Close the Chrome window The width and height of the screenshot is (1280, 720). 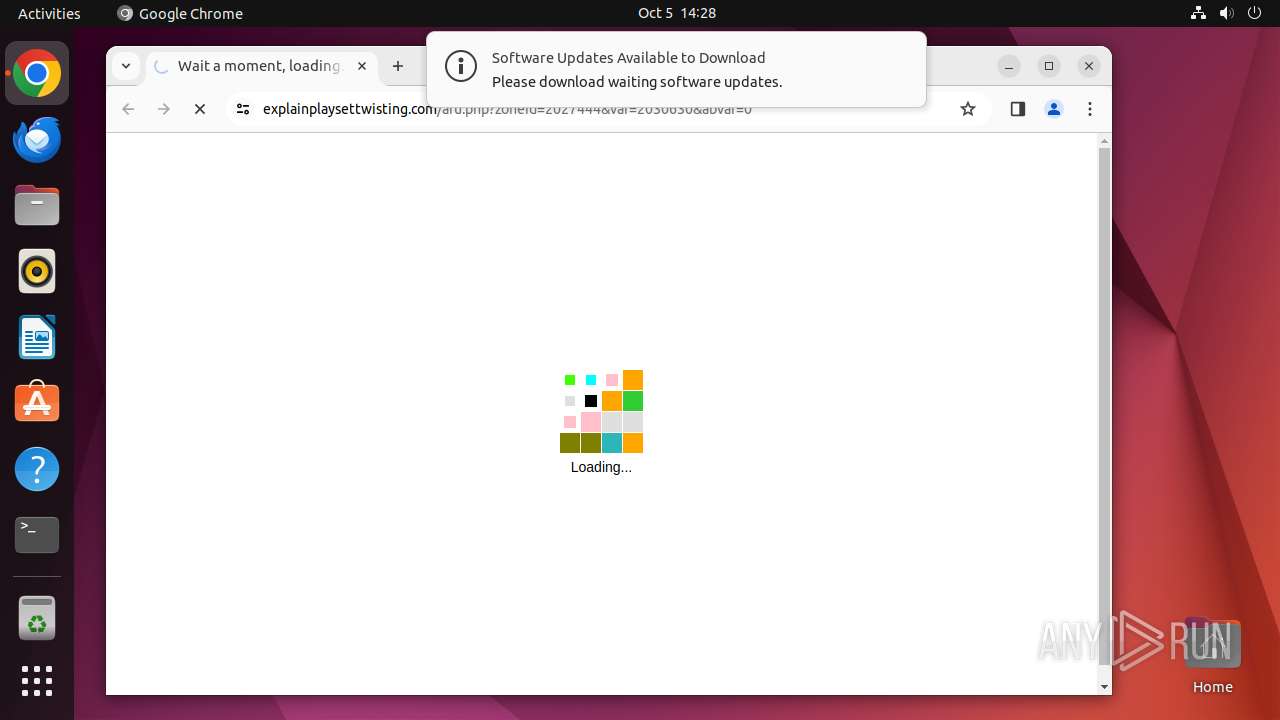1089,66
